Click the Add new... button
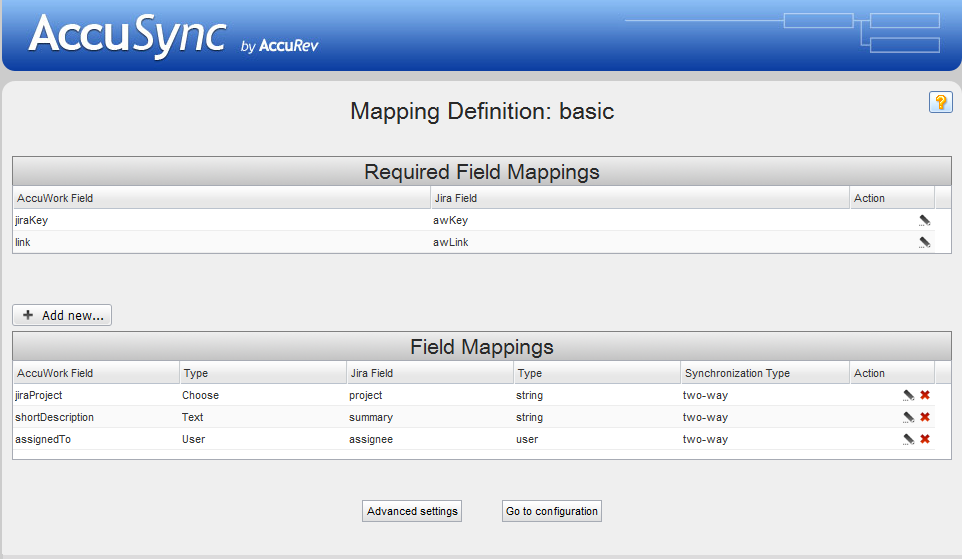This screenshot has width=962, height=559. [x=62, y=315]
